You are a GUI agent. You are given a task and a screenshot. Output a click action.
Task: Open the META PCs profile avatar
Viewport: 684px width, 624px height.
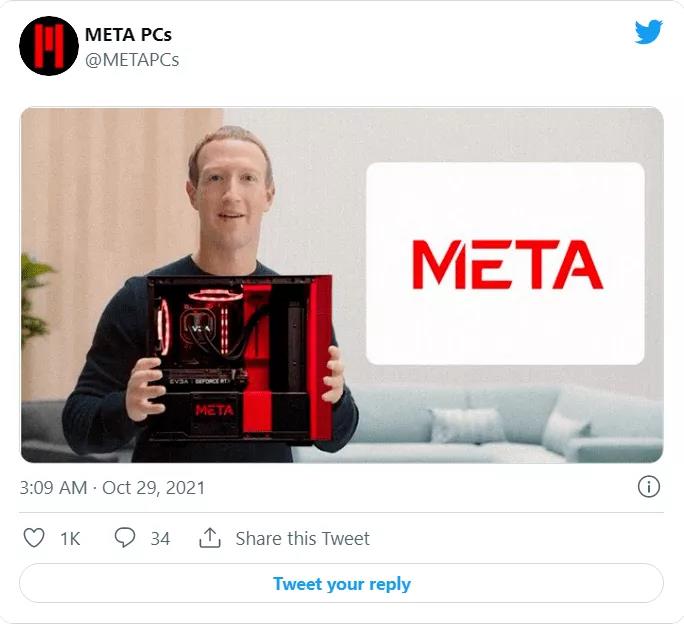point(49,46)
